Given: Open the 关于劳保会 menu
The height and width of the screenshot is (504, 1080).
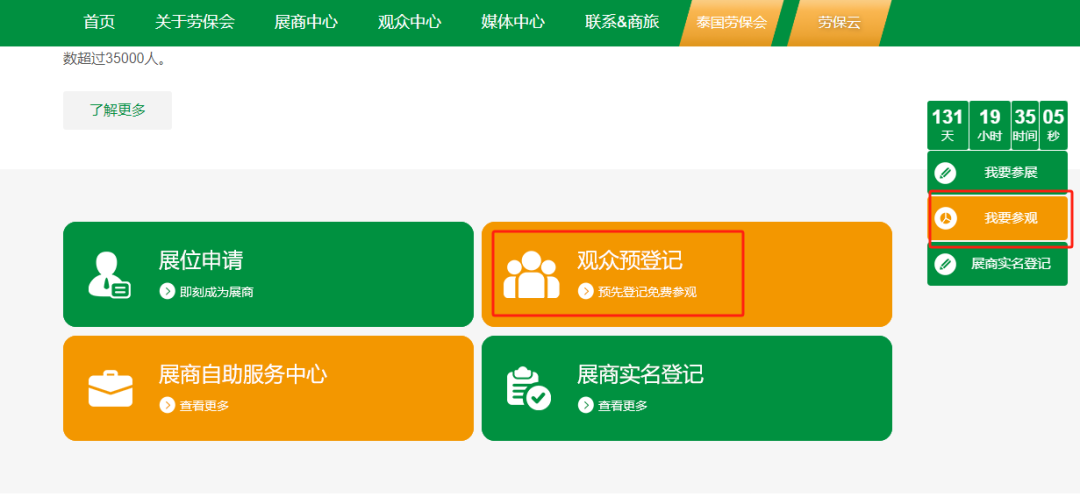Looking at the screenshot, I should click(195, 22).
